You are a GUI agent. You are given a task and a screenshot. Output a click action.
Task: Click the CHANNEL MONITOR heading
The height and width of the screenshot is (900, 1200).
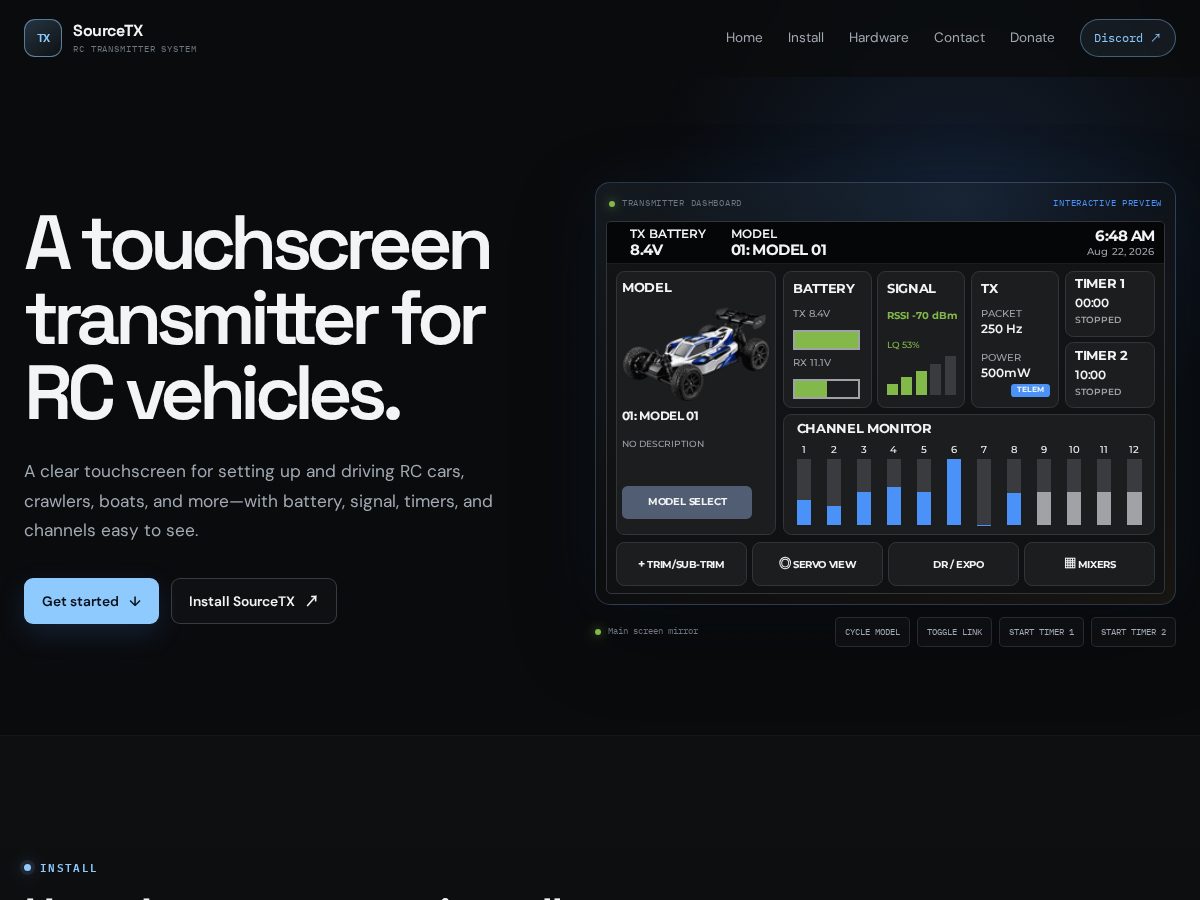point(864,428)
